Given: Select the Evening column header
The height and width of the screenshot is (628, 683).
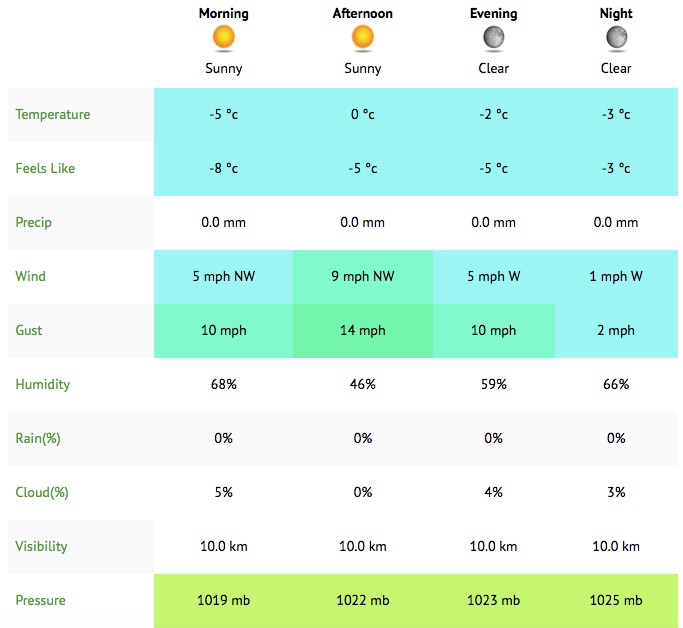Looking at the screenshot, I should tap(494, 14).
